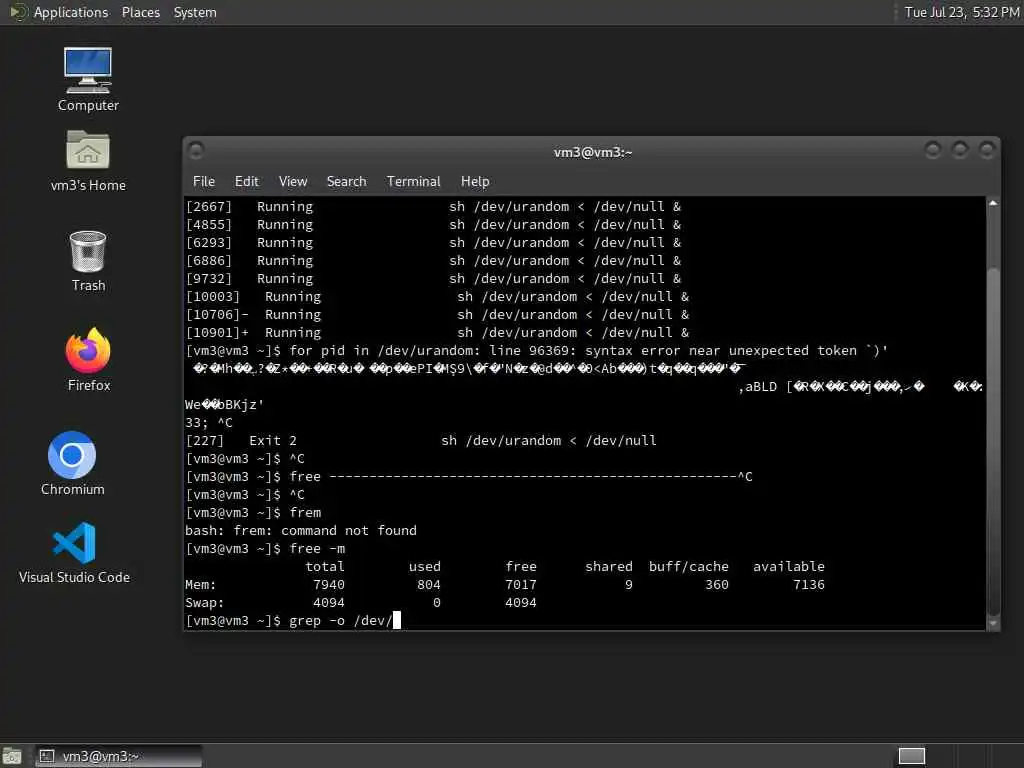Click the clock showing Tue Jul 23
This screenshot has height=768, width=1024.
tap(961, 12)
